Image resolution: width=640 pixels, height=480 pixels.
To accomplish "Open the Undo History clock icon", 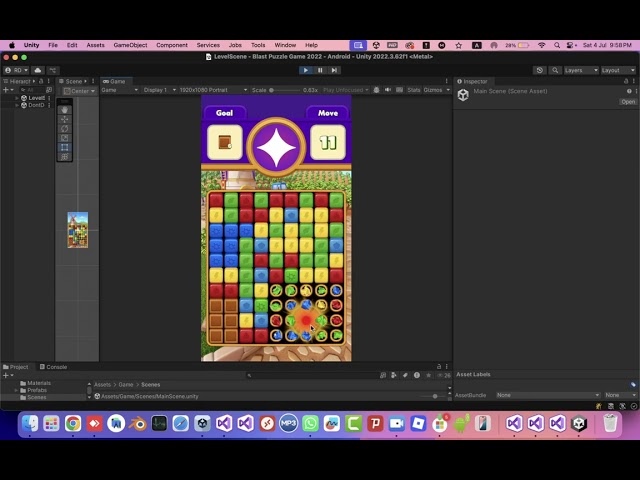I will (x=540, y=70).
